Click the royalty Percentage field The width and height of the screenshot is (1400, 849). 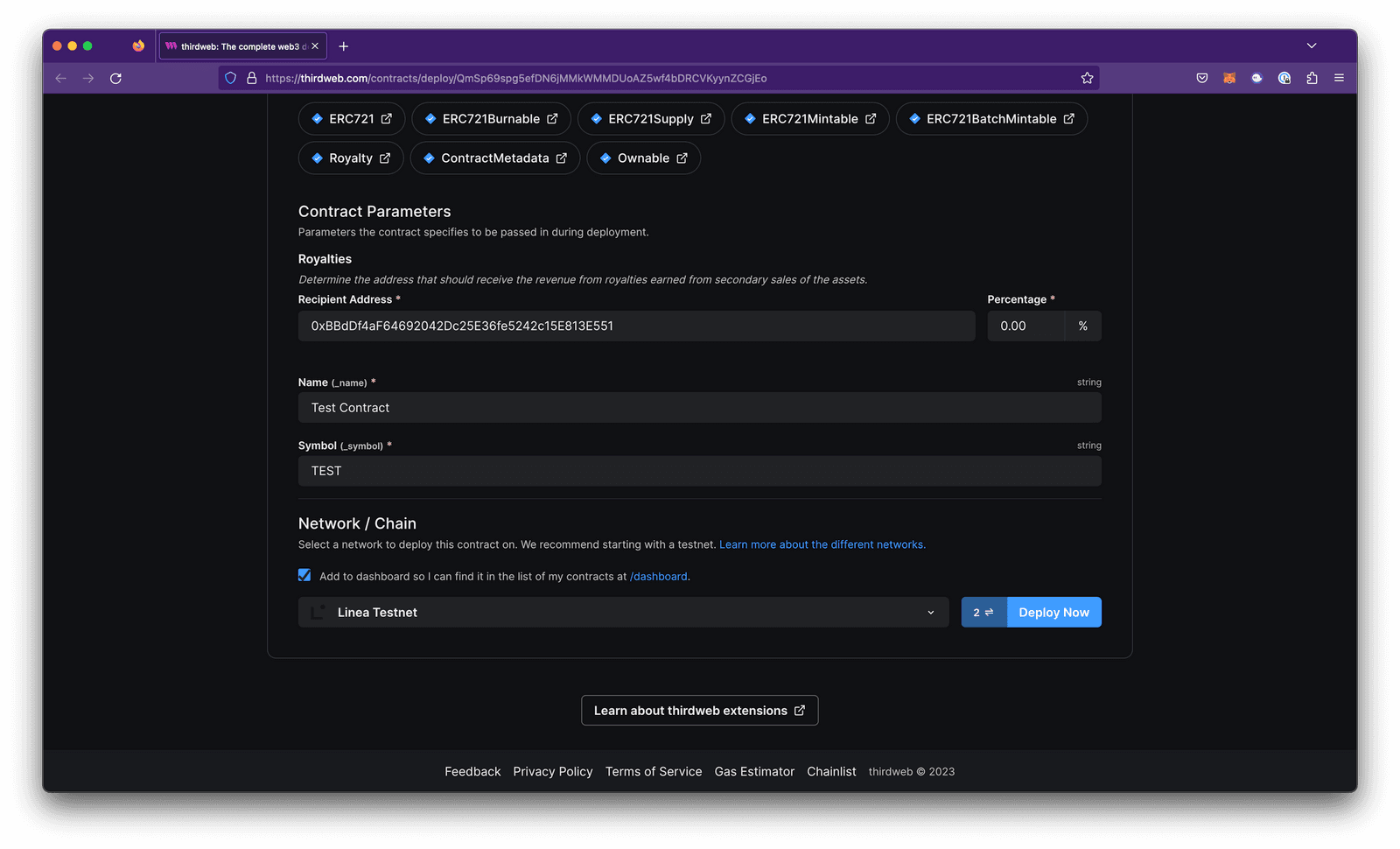pos(1025,326)
